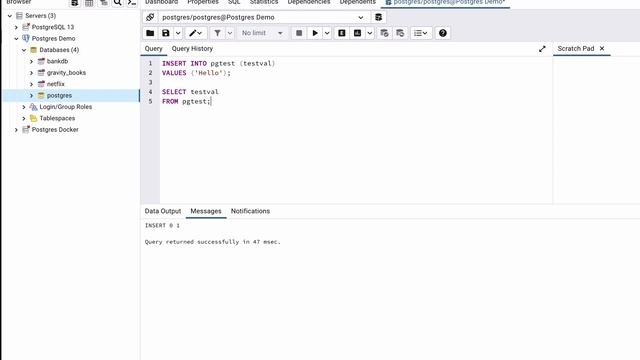The width and height of the screenshot is (640, 360).
Task: Click the filter funnel icon
Action: 217,33
